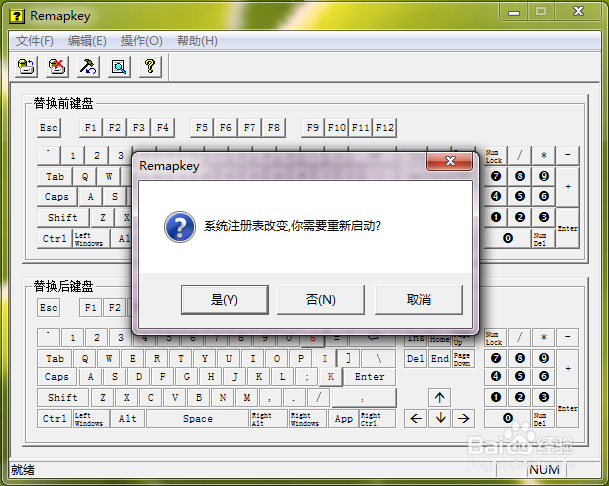Click Tab key on 替换前键盘 keyboard

55,177
